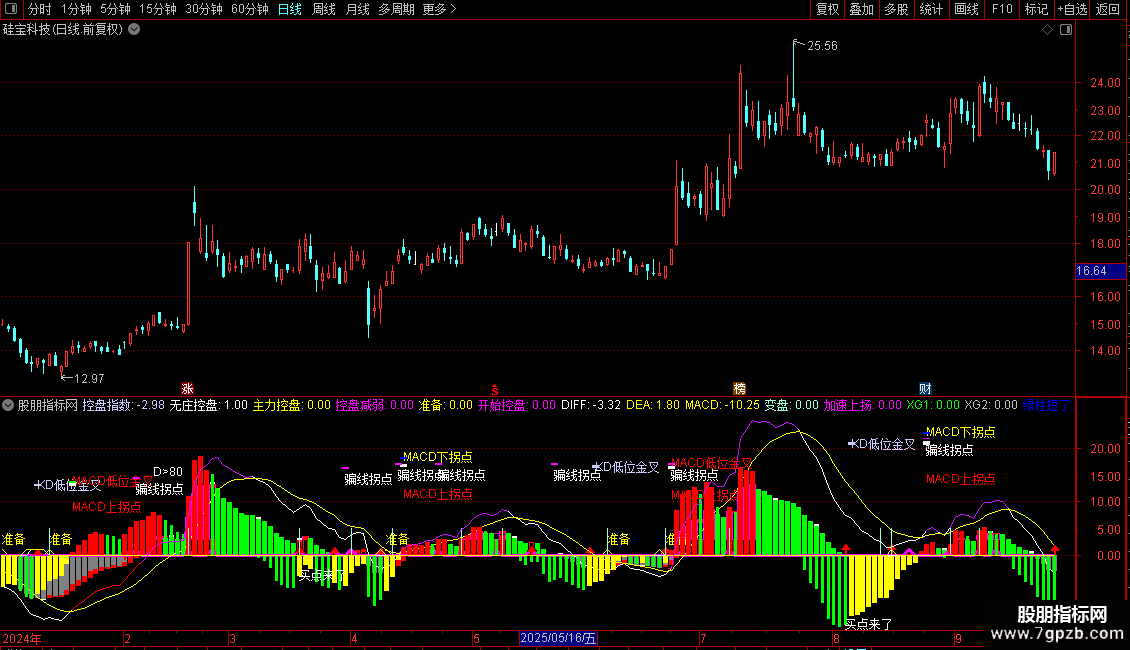This screenshot has height=650, width=1130.
Task: Click the highlighted date 2025/05/16/五
Action: point(559,638)
